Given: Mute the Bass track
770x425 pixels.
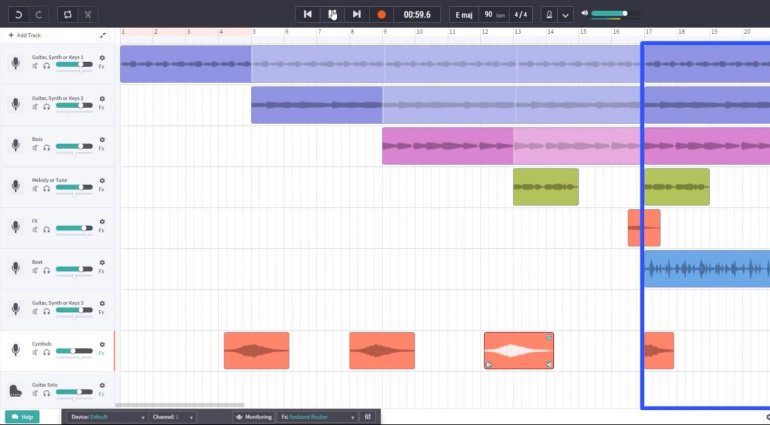Looking at the screenshot, I should coord(35,147).
